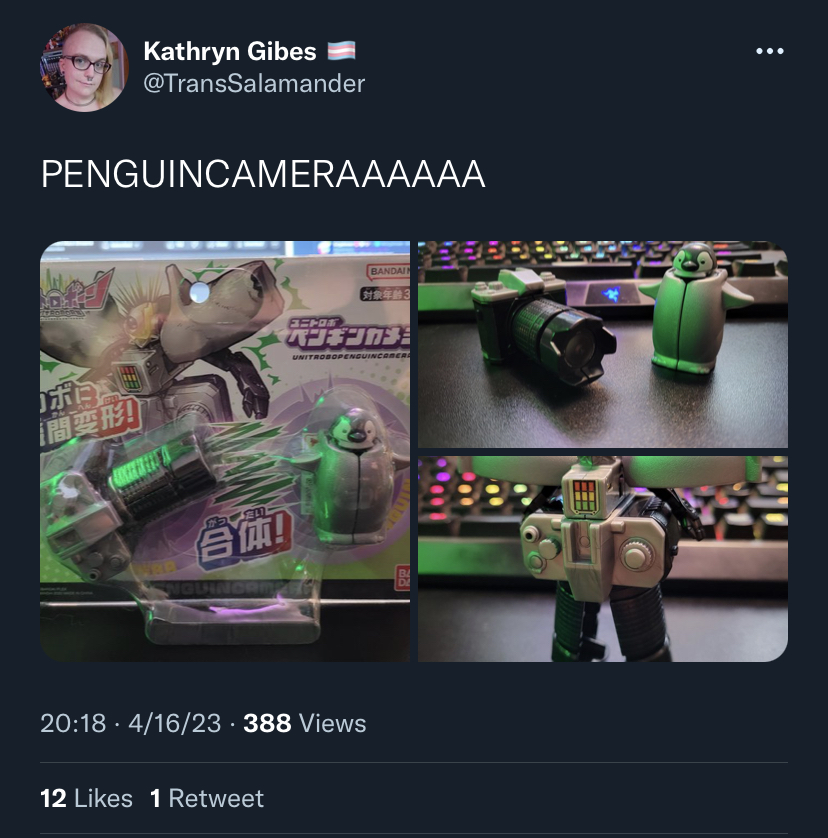Open the three-dot more options menu
The width and height of the screenshot is (828, 838).
pos(770,51)
